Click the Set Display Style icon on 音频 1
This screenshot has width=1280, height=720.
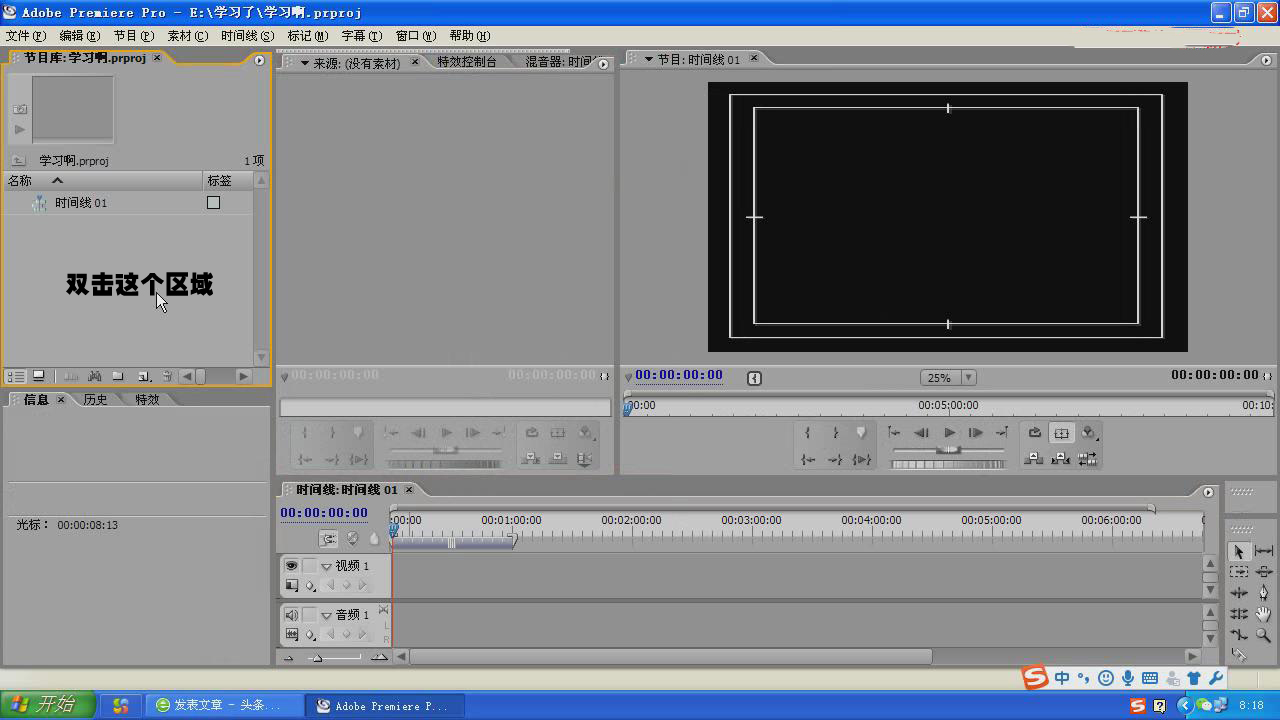[x=292, y=634]
